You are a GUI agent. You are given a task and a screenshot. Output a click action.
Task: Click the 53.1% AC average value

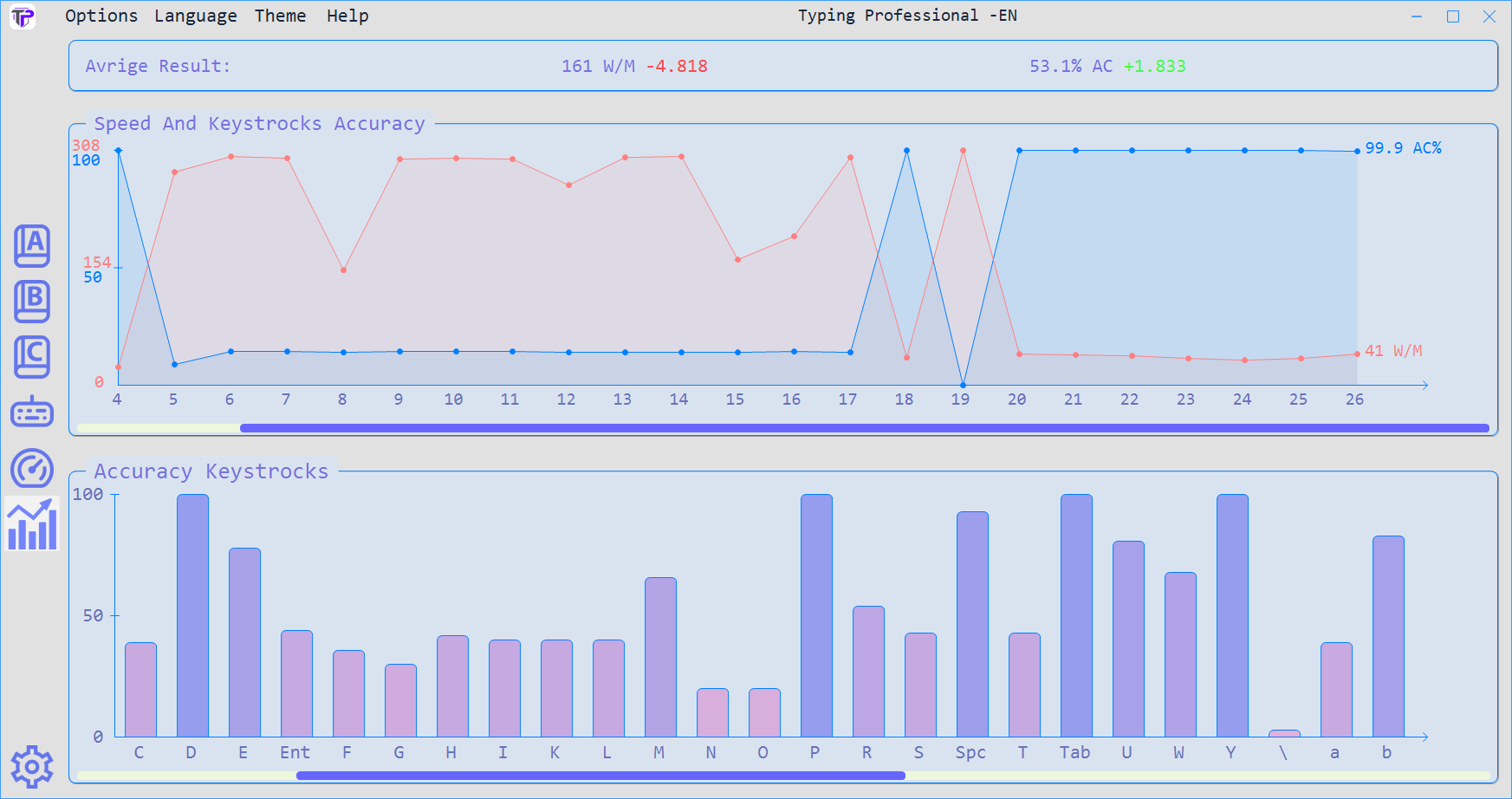[1071, 66]
